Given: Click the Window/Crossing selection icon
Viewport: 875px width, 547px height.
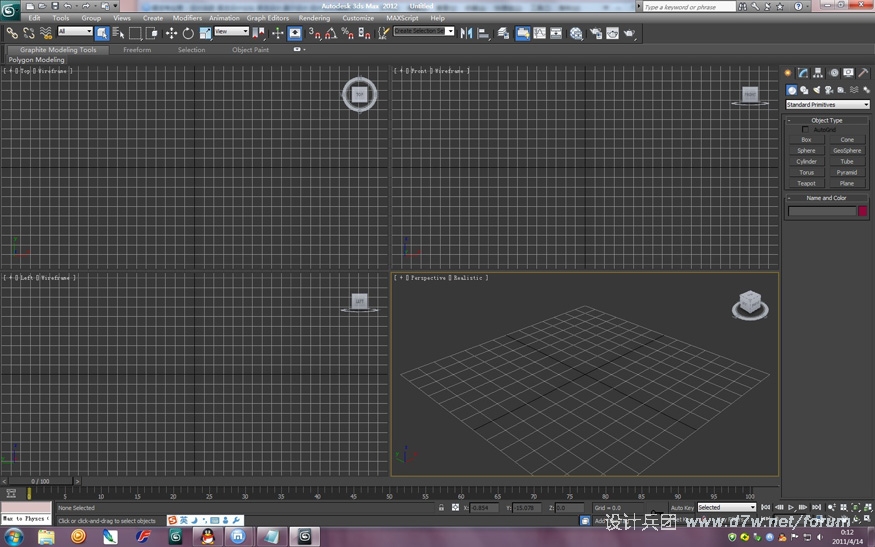Looking at the screenshot, I should pyautogui.click(x=152, y=33).
